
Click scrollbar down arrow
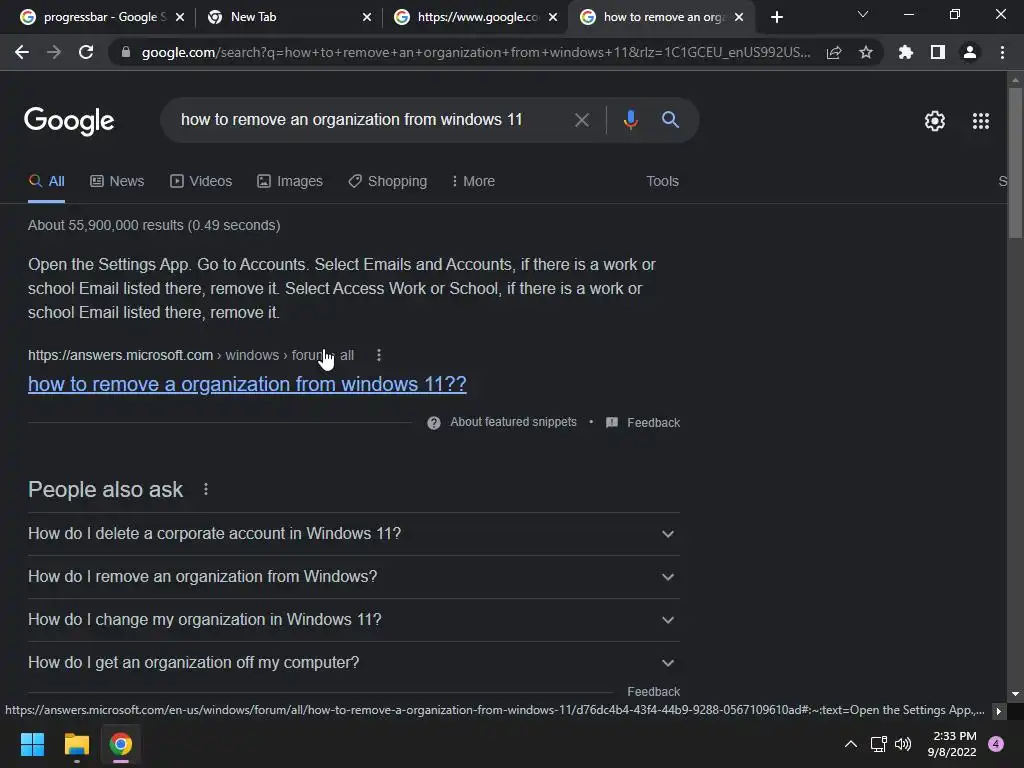(x=1015, y=694)
